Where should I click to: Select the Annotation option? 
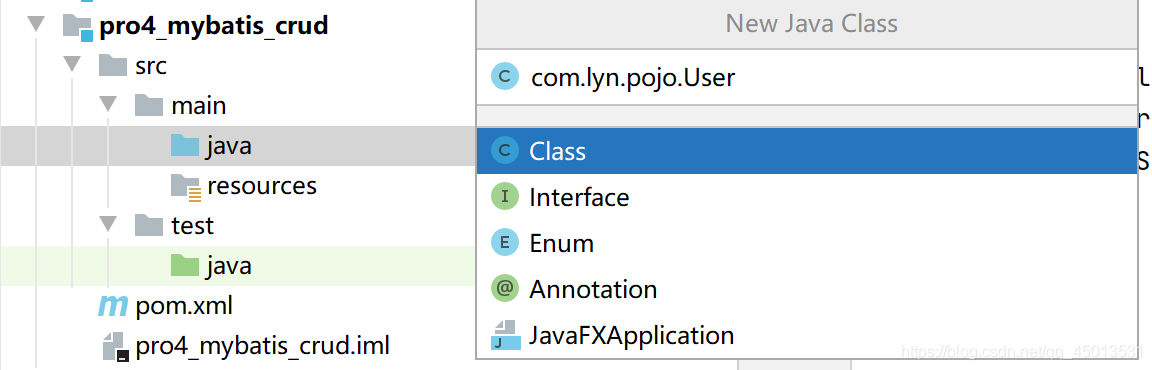pyautogui.click(x=807, y=289)
